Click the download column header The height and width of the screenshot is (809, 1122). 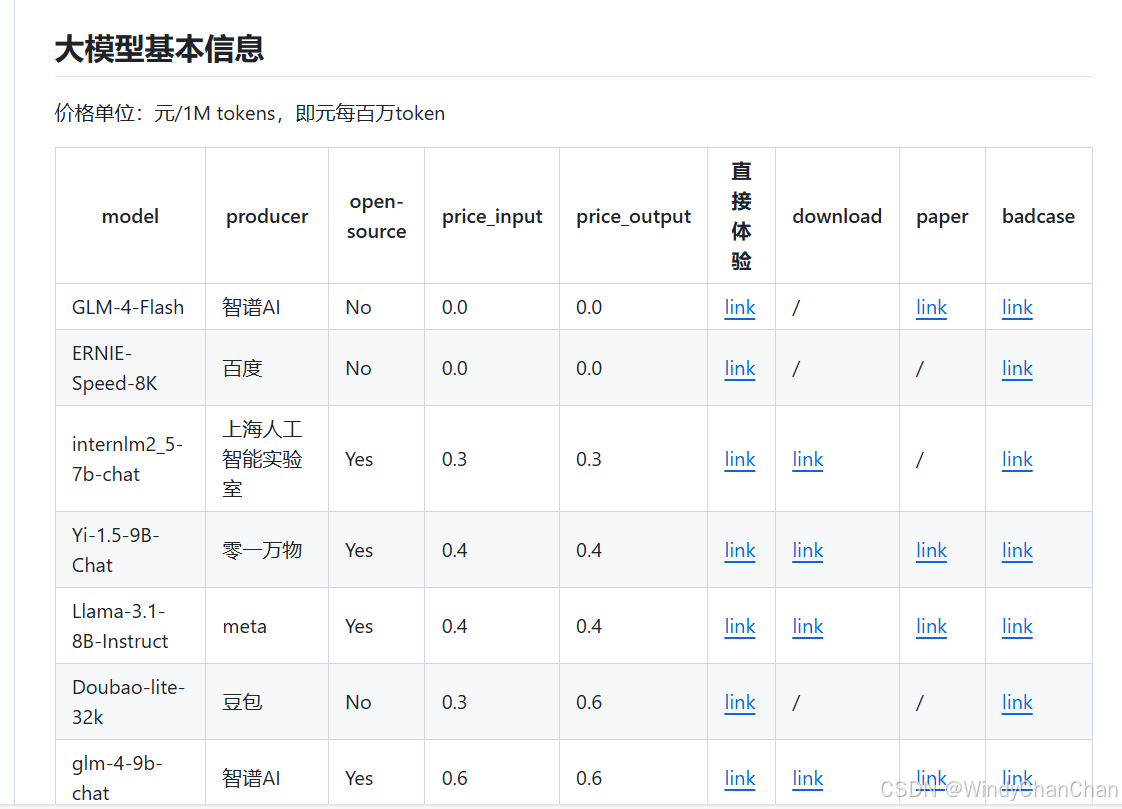click(x=837, y=216)
